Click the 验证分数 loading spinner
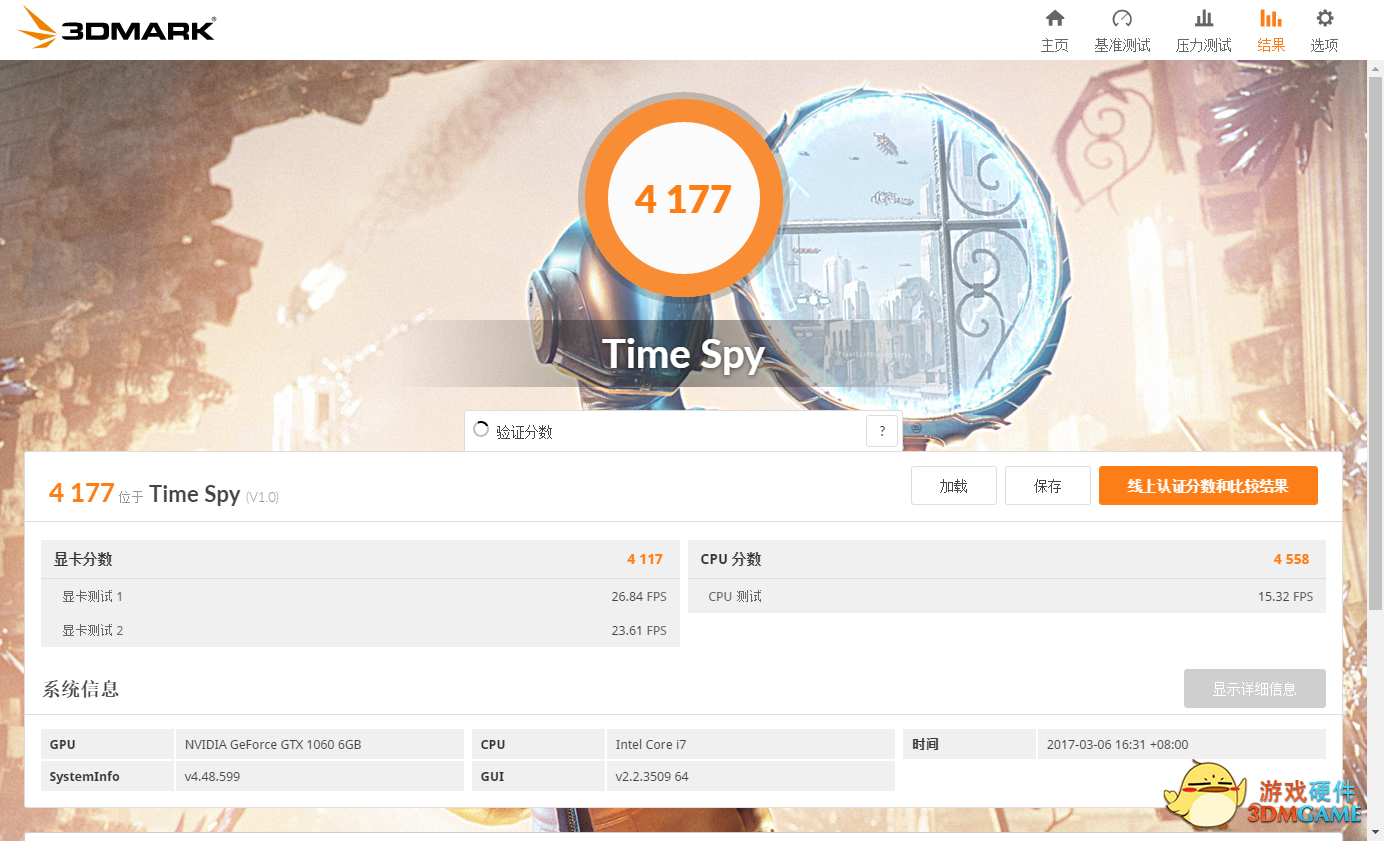This screenshot has width=1384, height=841. coord(481,430)
